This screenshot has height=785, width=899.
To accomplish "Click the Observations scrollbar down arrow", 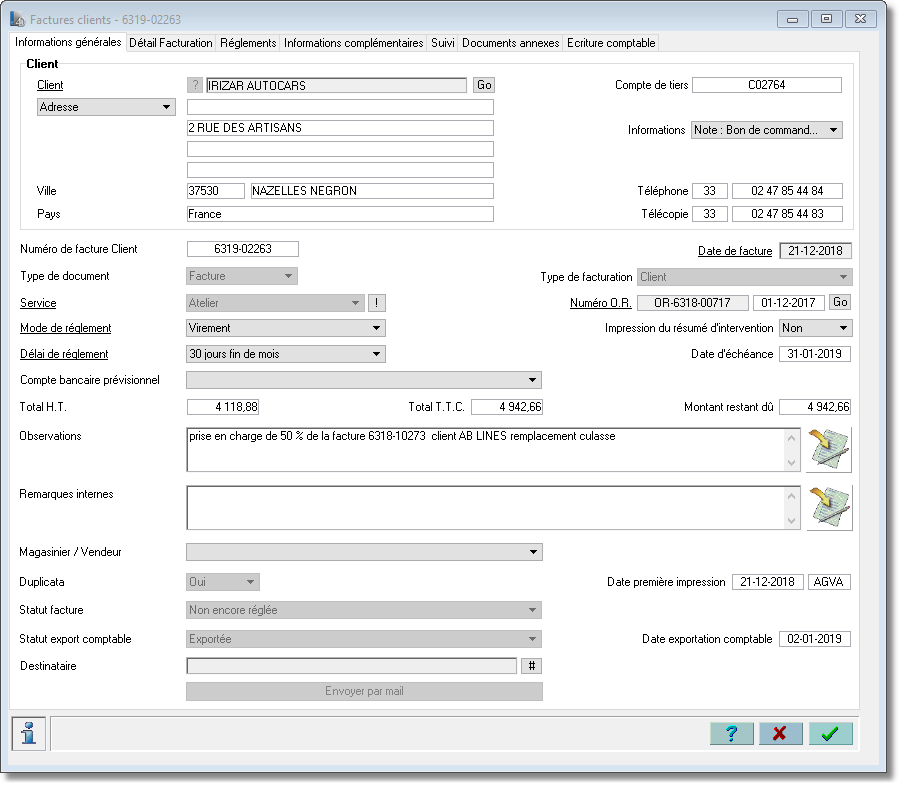I will [x=792, y=463].
